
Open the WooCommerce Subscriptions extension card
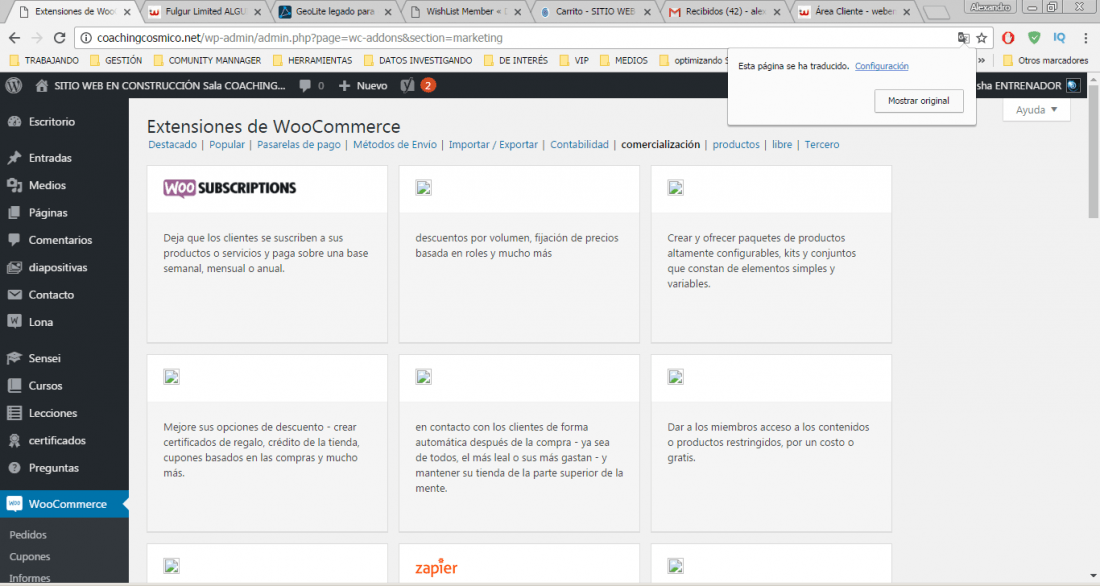click(x=267, y=254)
